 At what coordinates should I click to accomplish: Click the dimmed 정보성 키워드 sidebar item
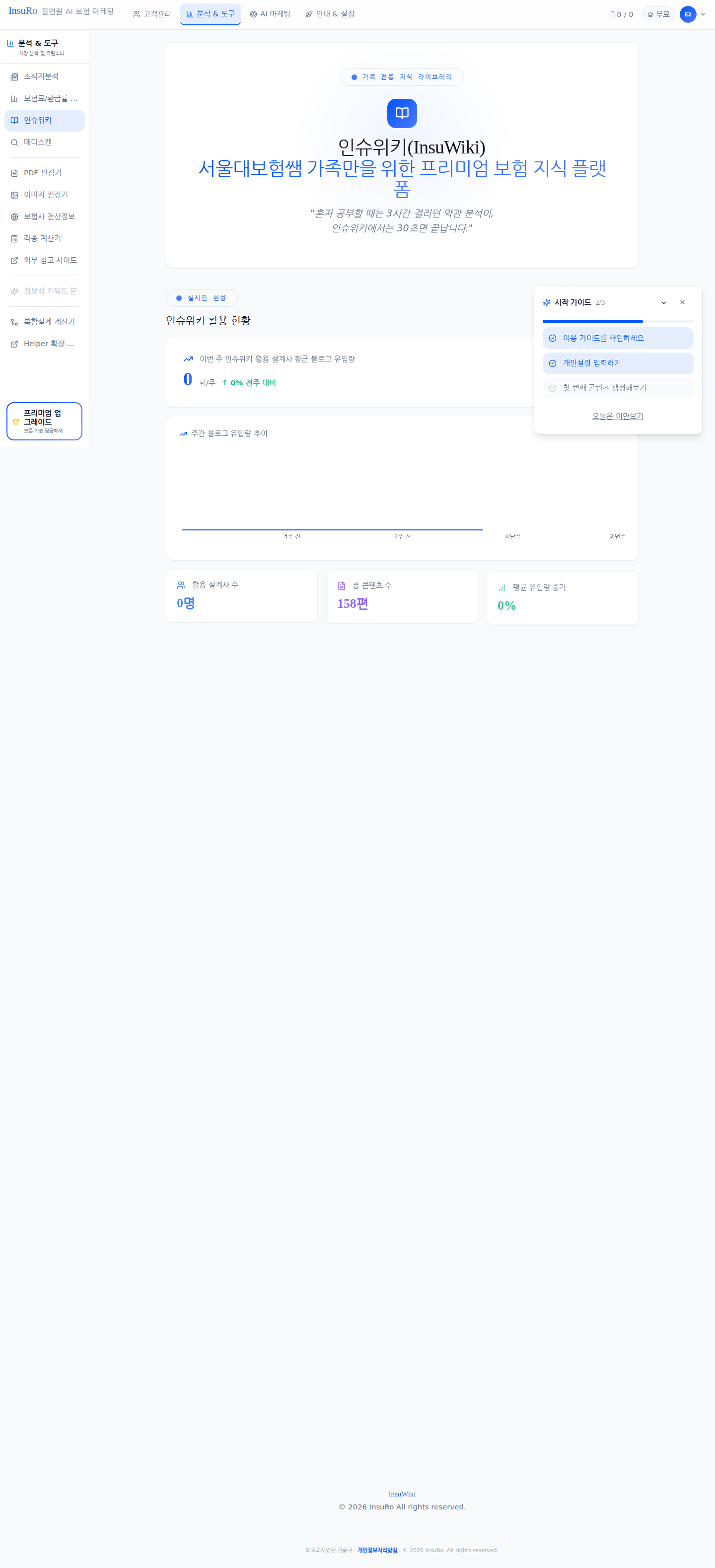tap(44, 291)
